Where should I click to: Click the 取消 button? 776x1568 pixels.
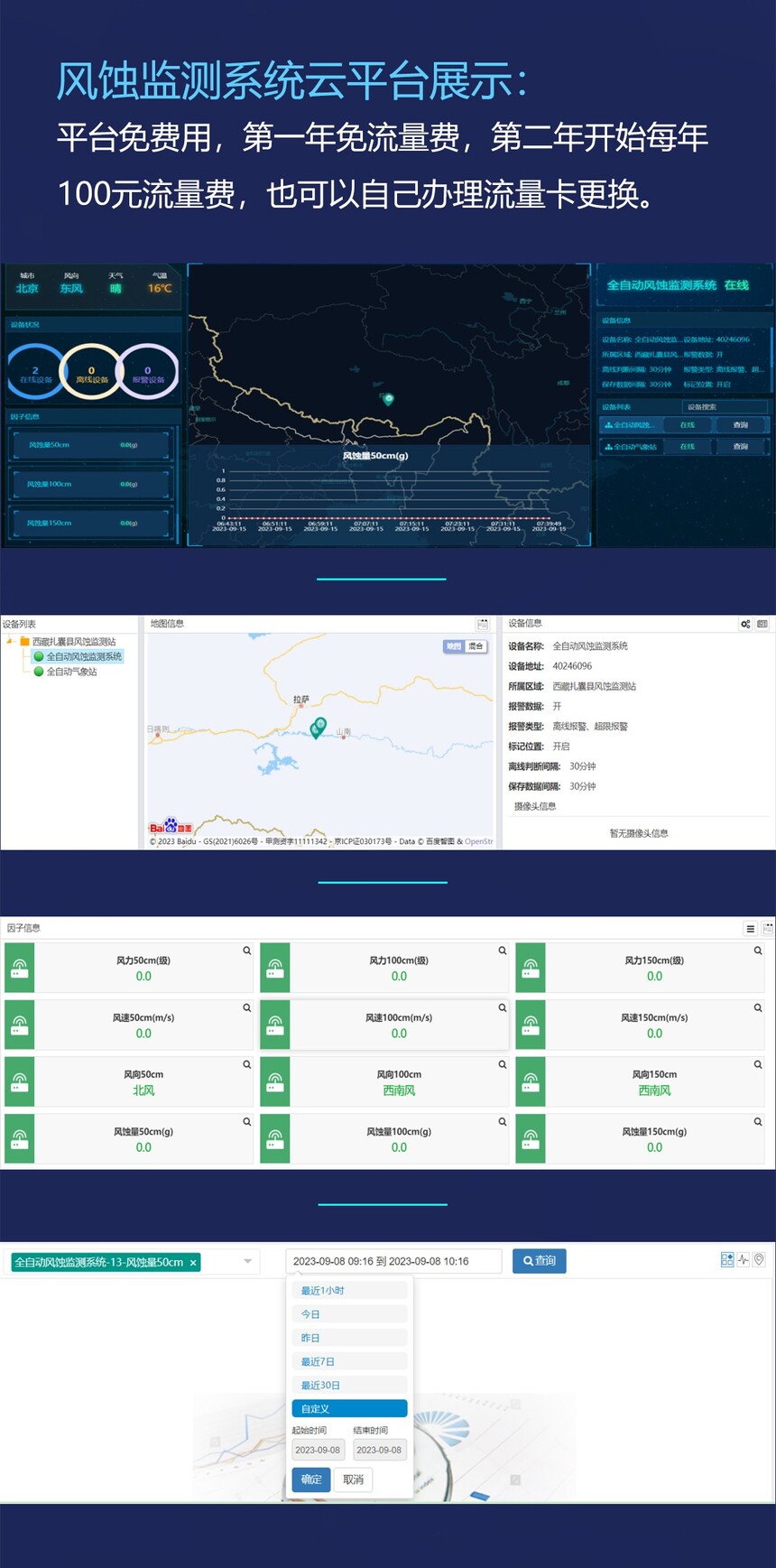(354, 1480)
